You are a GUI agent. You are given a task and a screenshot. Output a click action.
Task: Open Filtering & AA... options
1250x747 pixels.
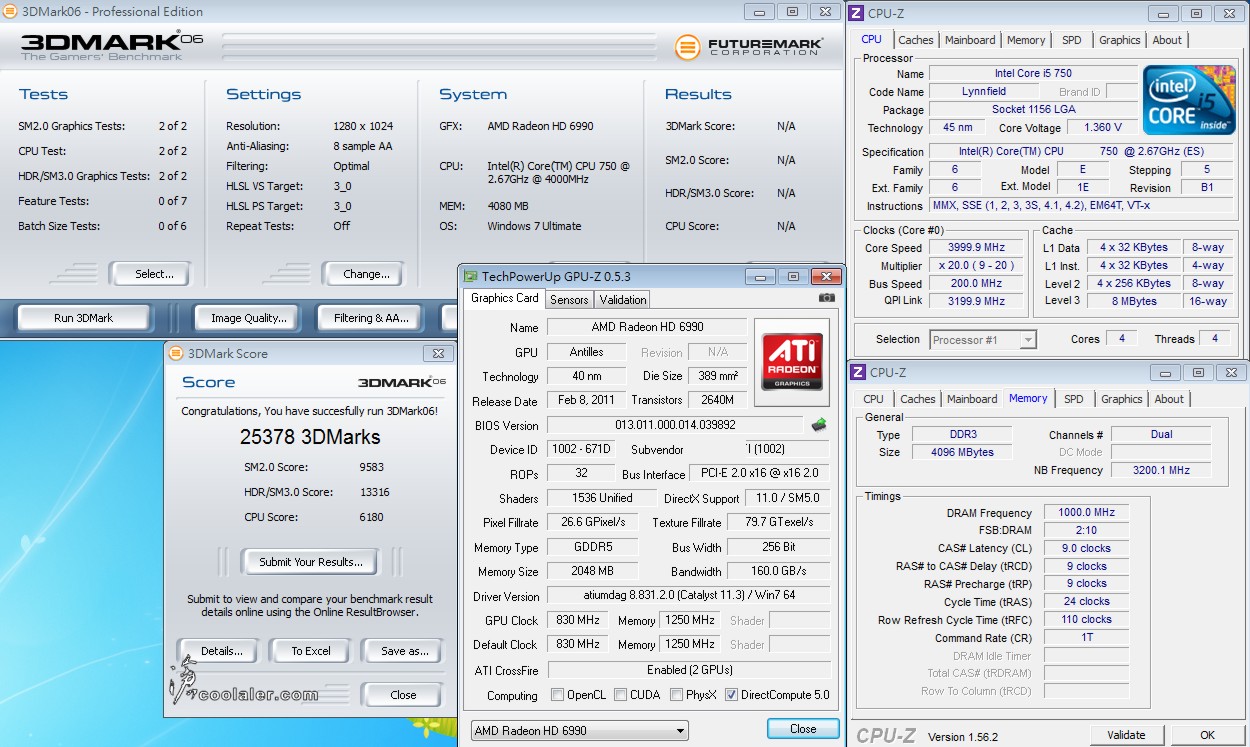[x=371, y=318]
